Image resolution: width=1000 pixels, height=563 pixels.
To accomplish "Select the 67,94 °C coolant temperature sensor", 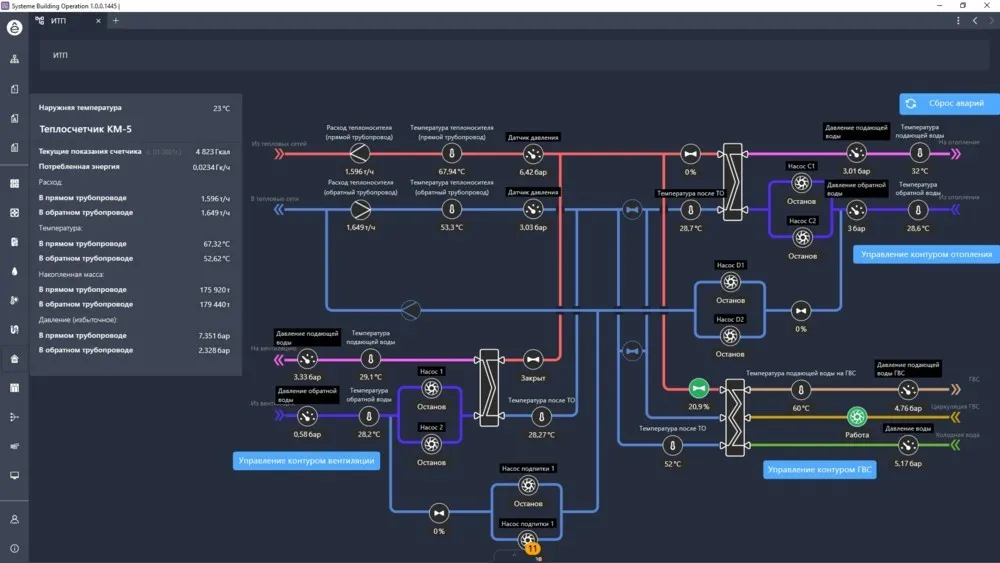I will click(x=452, y=153).
